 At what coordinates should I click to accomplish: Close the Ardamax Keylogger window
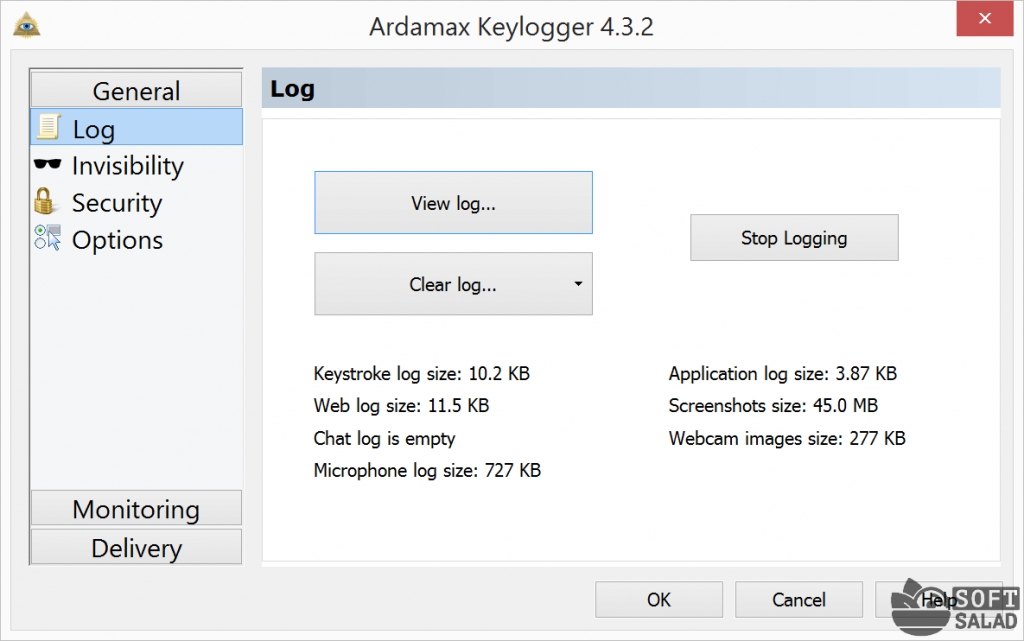click(987, 19)
